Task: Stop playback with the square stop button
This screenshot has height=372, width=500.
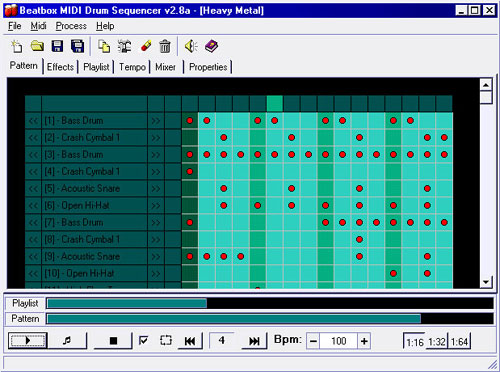Action: (113, 340)
